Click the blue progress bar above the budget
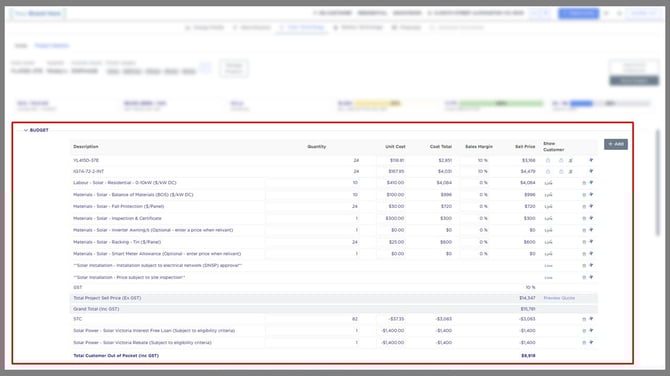This screenshot has width=670, height=376. coord(582,103)
